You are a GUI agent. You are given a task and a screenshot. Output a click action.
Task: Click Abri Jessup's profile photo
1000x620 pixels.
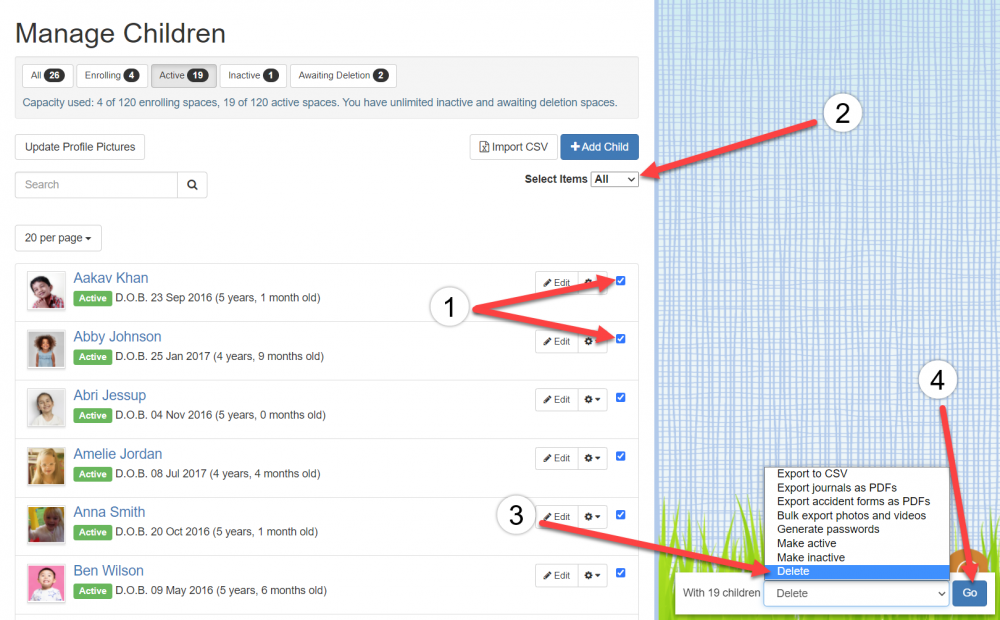tap(46, 408)
